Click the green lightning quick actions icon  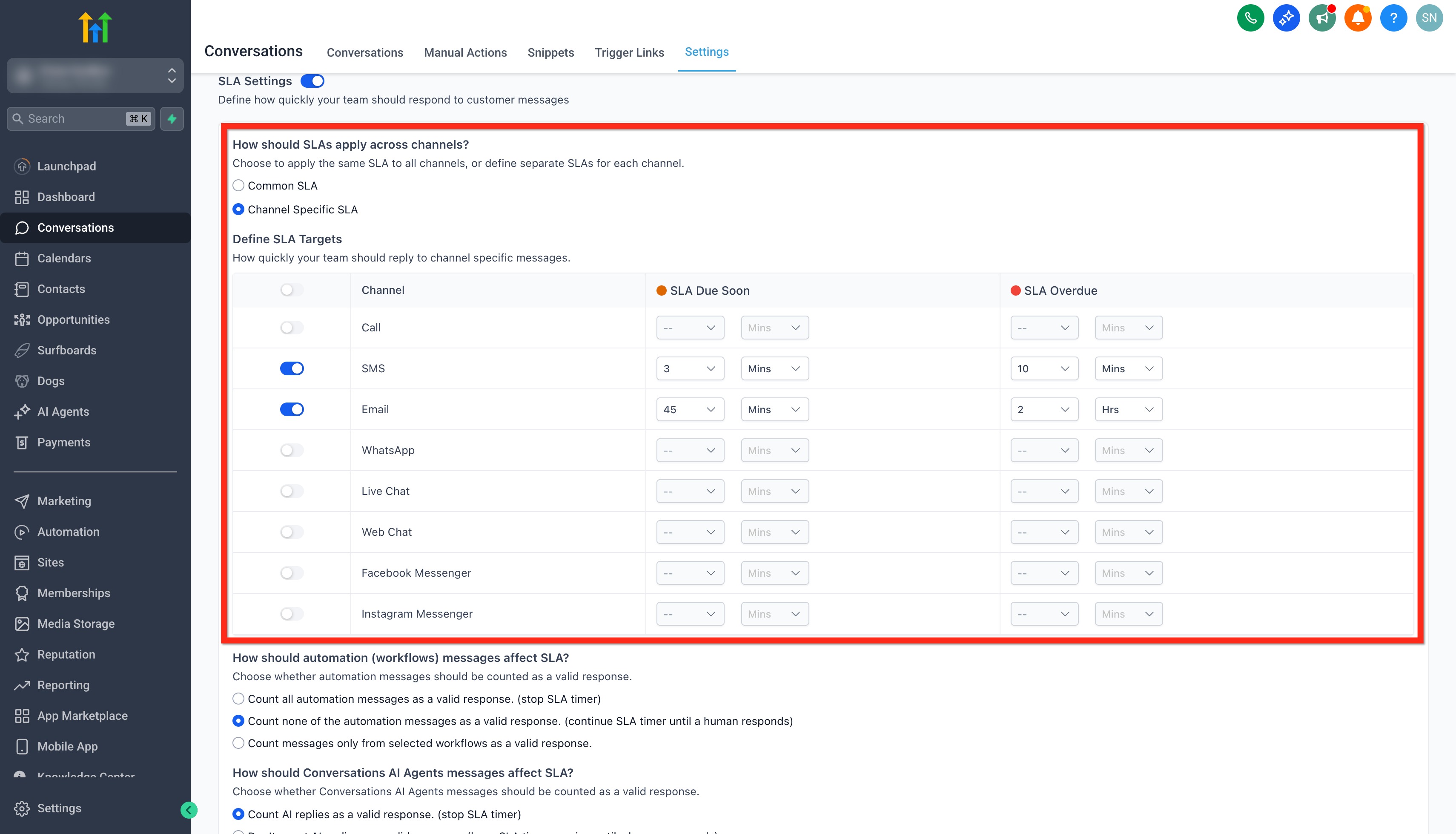pos(172,118)
